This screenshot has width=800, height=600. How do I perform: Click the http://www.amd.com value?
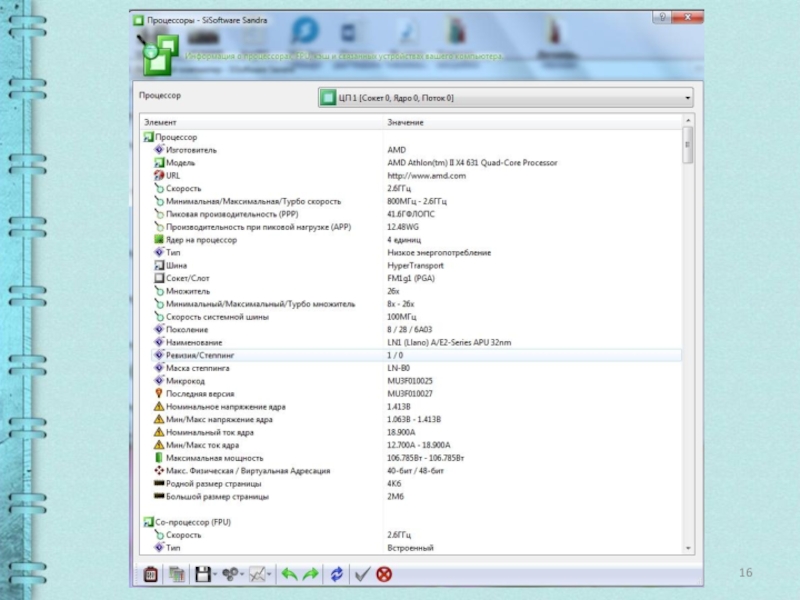point(427,176)
